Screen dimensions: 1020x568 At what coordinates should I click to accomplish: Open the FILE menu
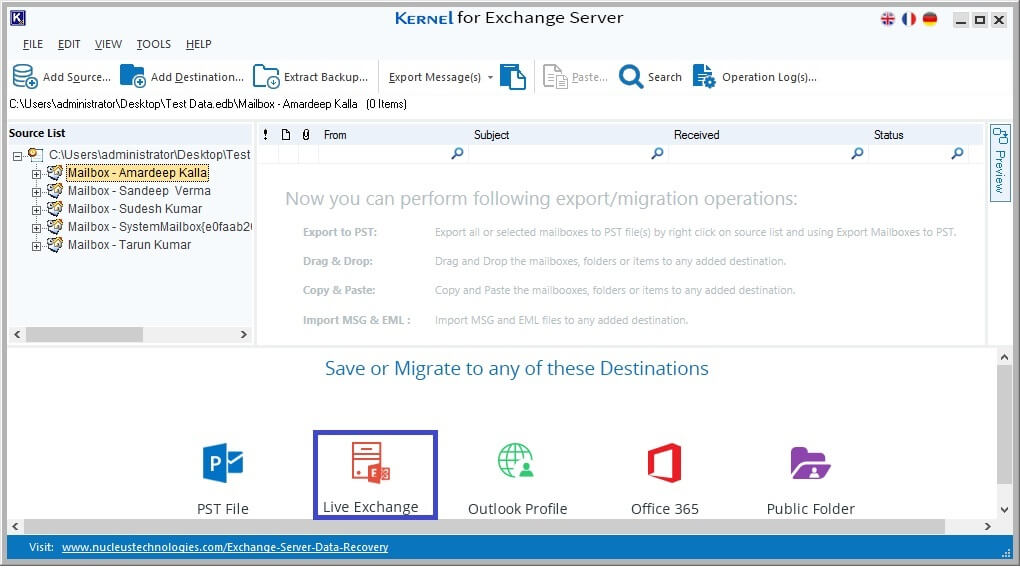32,44
